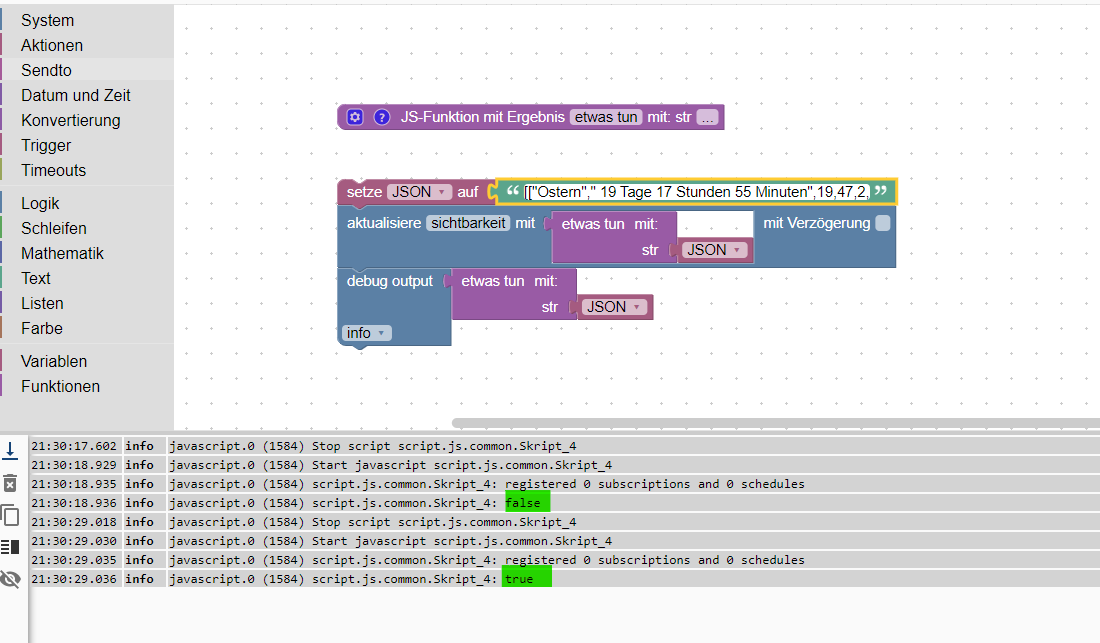This screenshot has width=1100, height=643.
Task: Click the 'etwas tun' function name field
Action: [x=606, y=117]
